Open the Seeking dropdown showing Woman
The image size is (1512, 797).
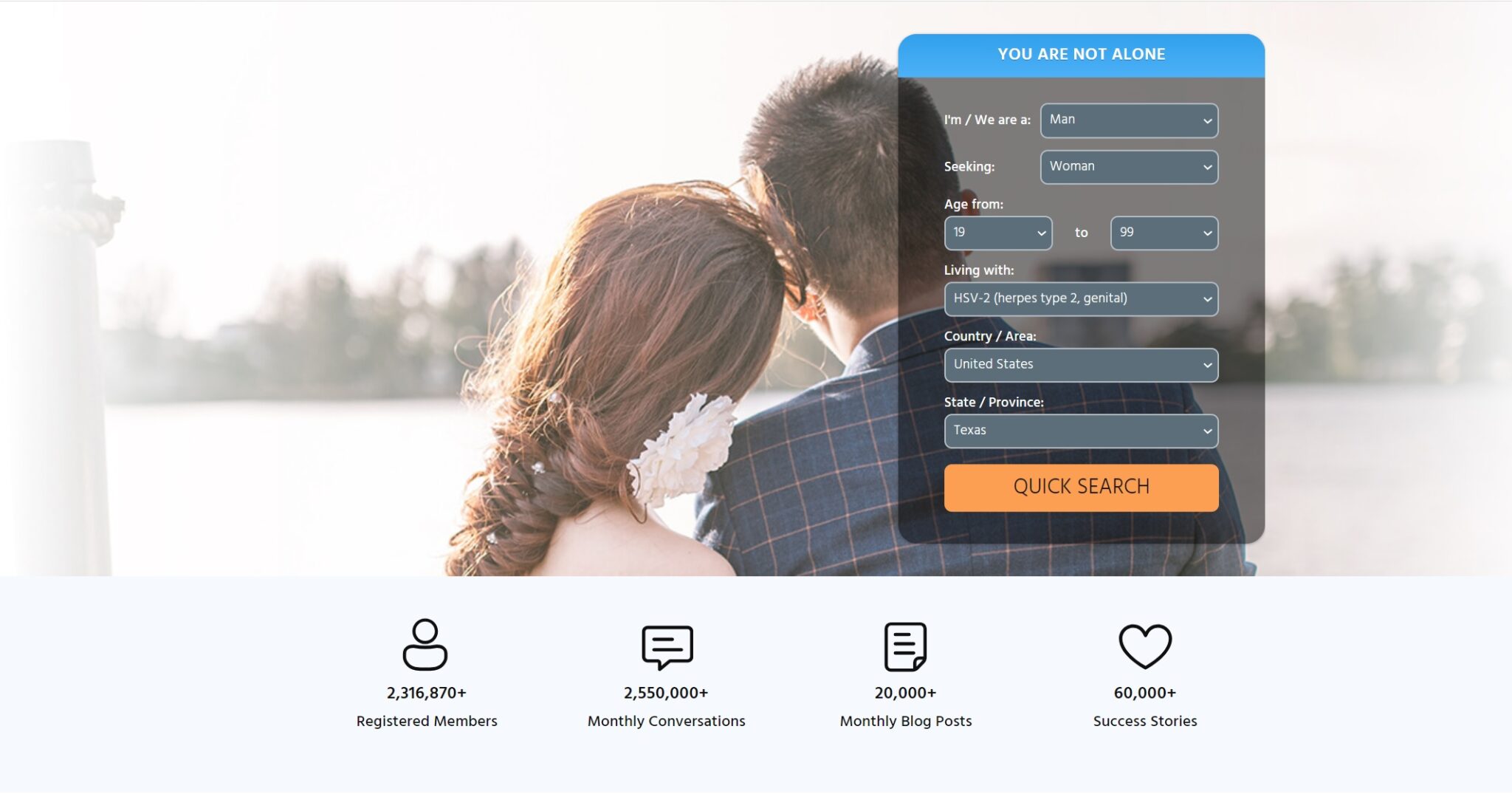coord(1129,166)
